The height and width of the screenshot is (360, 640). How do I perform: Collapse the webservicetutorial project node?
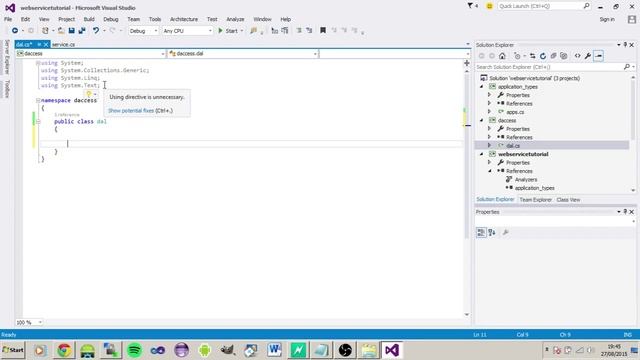(x=482, y=154)
